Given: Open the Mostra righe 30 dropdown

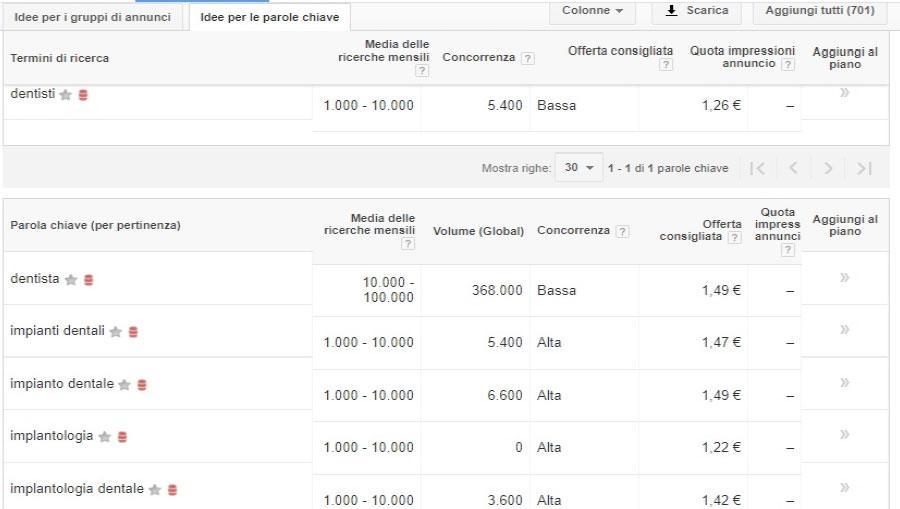Looking at the screenshot, I should (x=579, y=168).
